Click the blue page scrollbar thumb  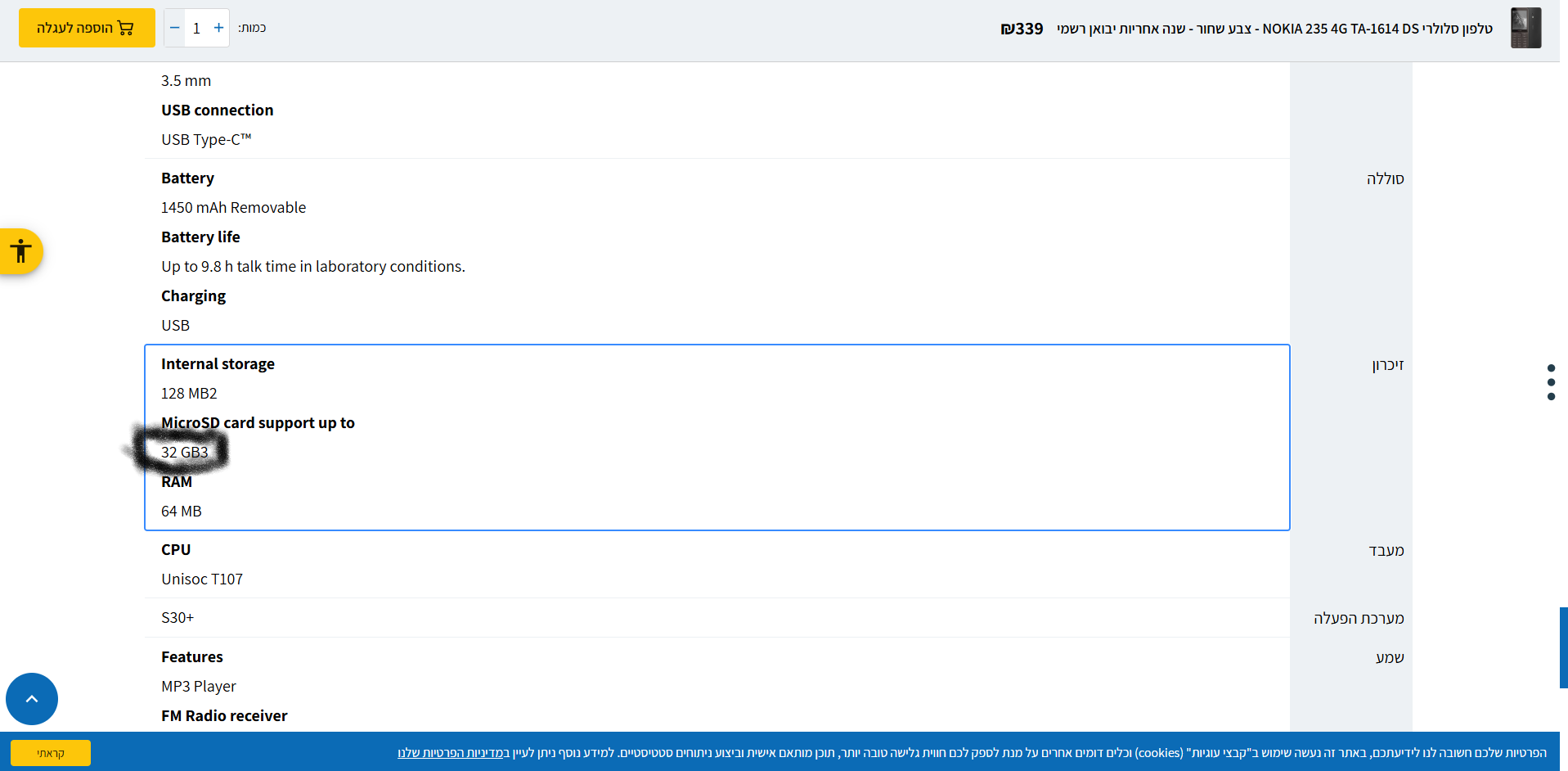pyautogui.click(x=1563, y=647)
